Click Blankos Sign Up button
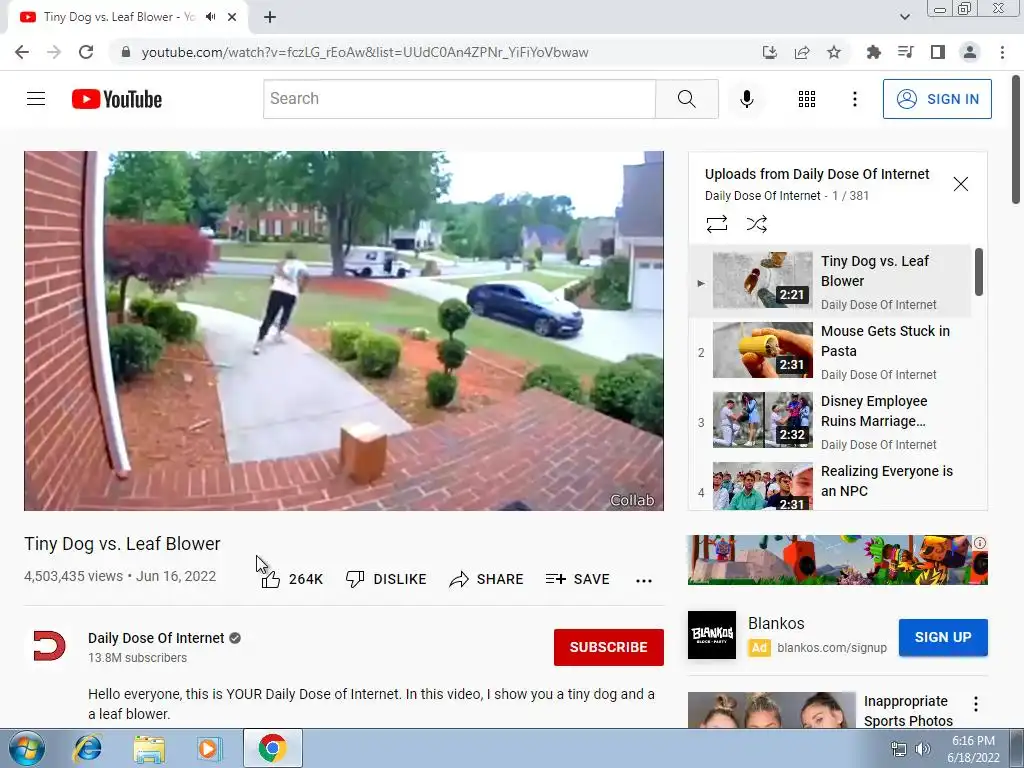1024x768 pixels. [x=942, y=637]
